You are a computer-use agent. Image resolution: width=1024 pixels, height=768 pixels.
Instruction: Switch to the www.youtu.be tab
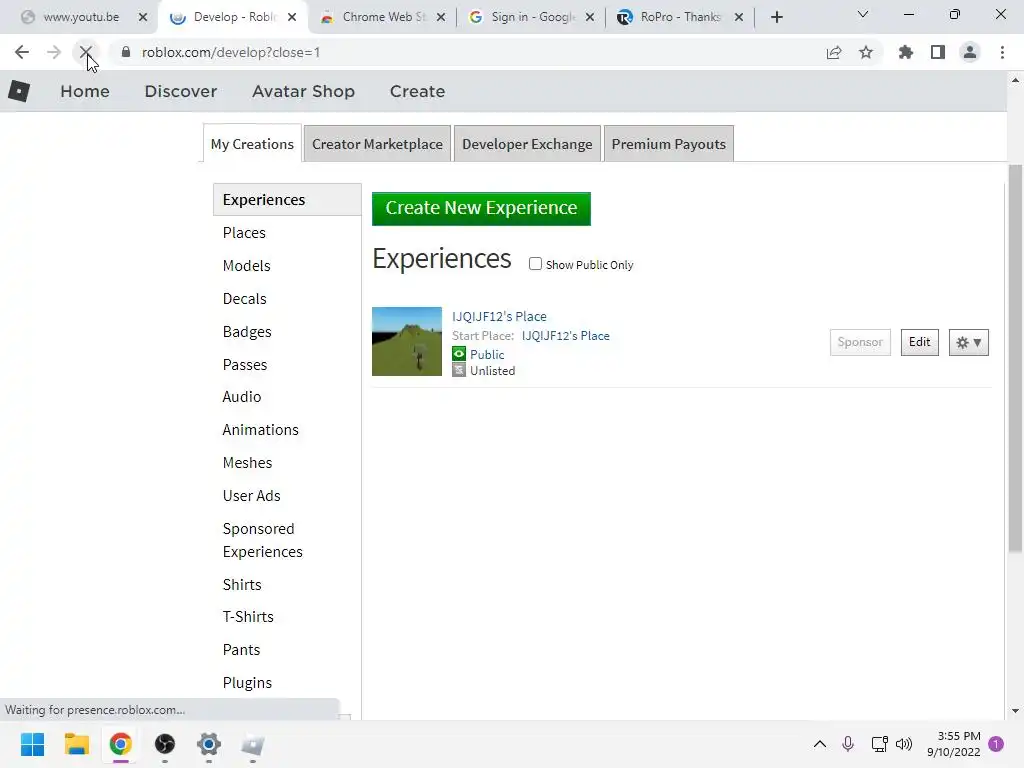82,17
